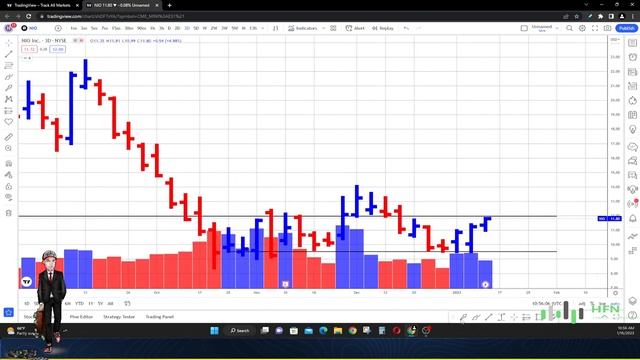Click the trash remove drawings icon
640x360 pixels.
[x=9, y=213]
